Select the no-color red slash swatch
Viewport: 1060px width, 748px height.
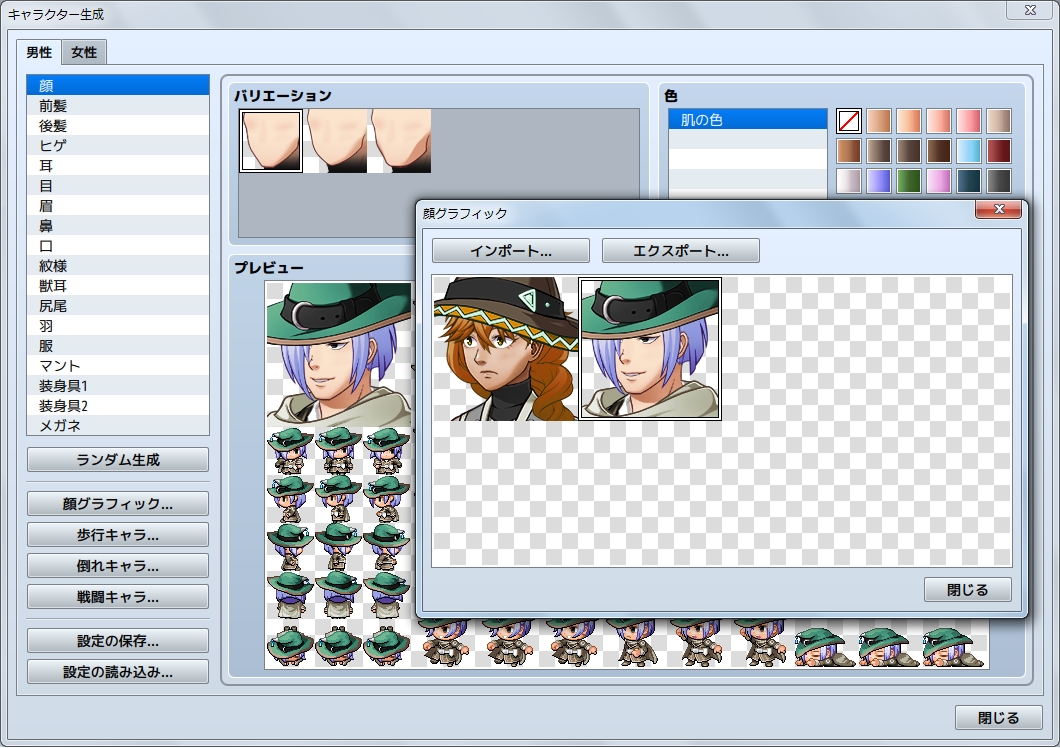(x=849, y=121)
